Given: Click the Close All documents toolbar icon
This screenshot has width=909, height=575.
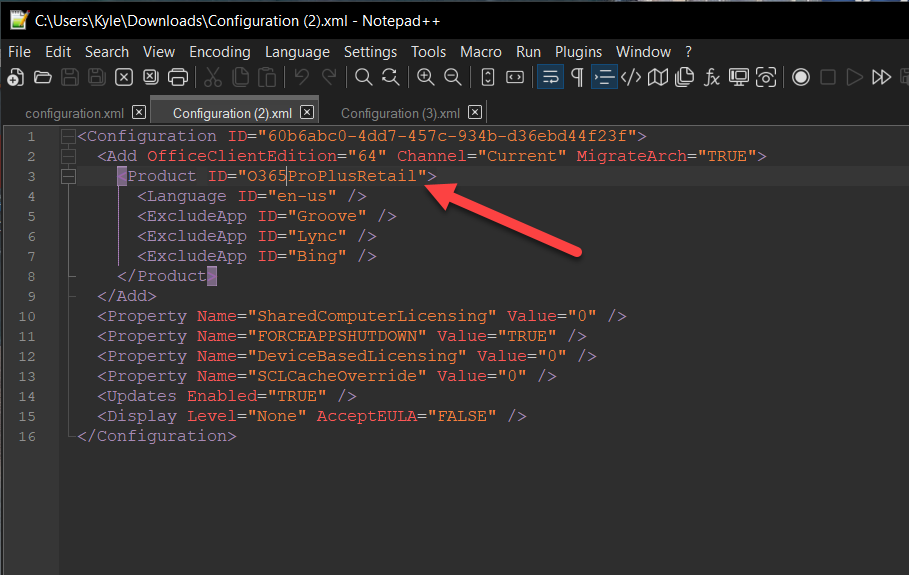Looking at the screenshot, I should [151, 77].
